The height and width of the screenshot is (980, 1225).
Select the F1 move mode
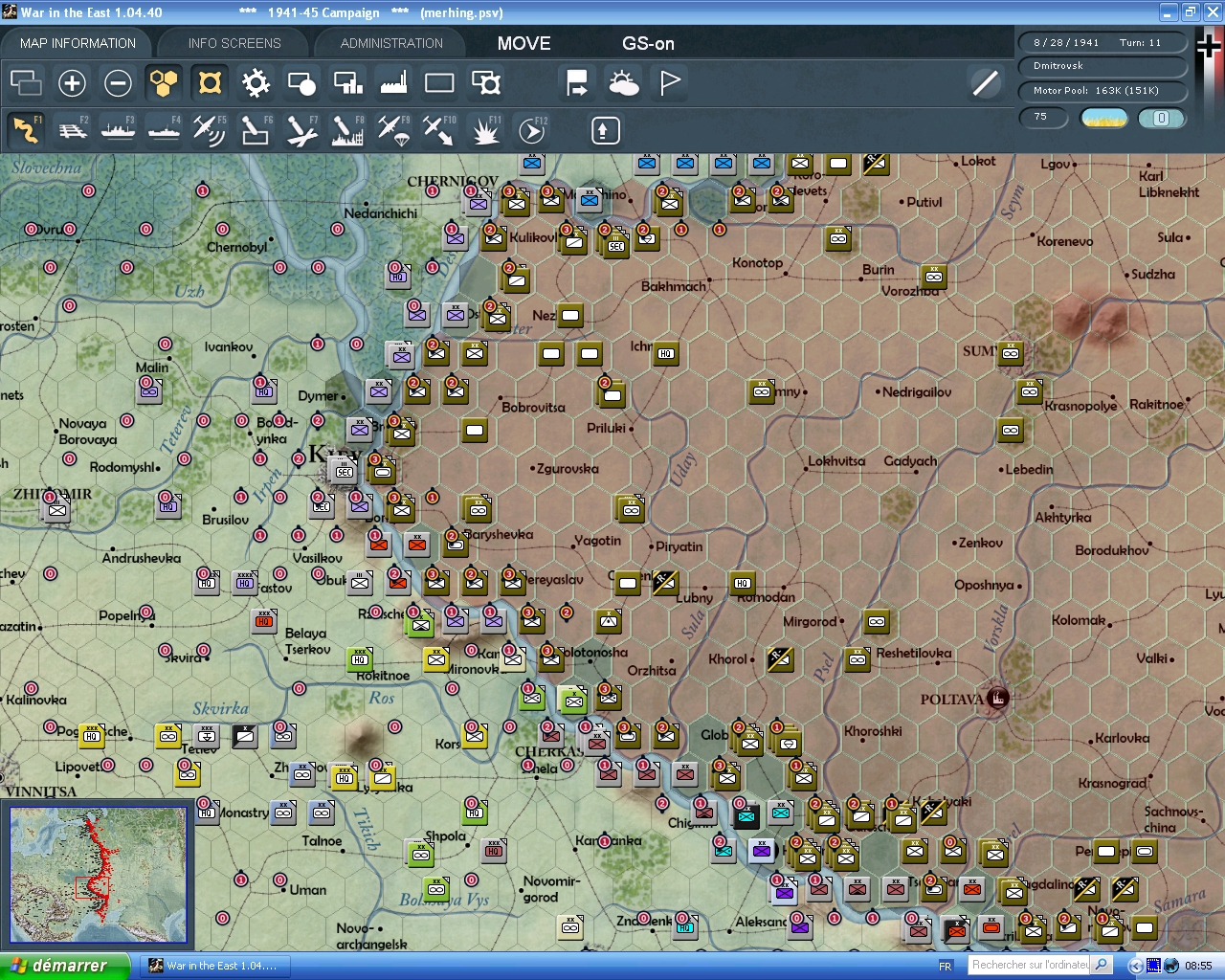pyautogui.click(x=26, y=130)
